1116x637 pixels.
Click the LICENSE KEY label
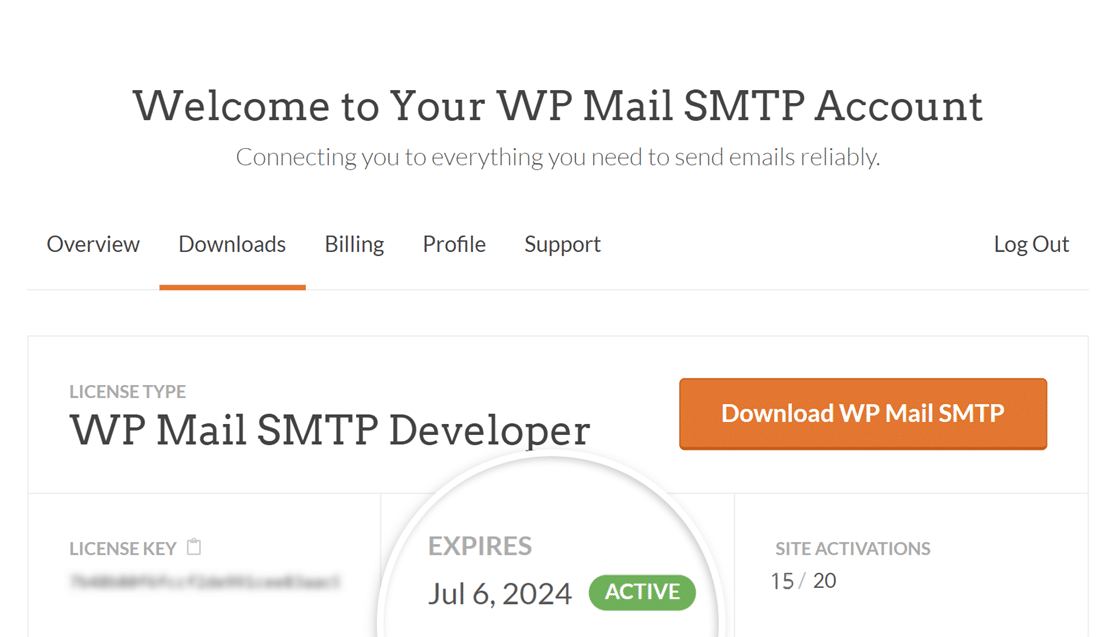pos(122,549)
